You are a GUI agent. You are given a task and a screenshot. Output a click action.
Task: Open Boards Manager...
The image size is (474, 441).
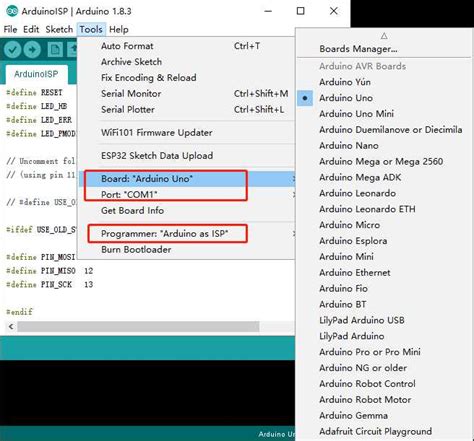pos(384,49)
